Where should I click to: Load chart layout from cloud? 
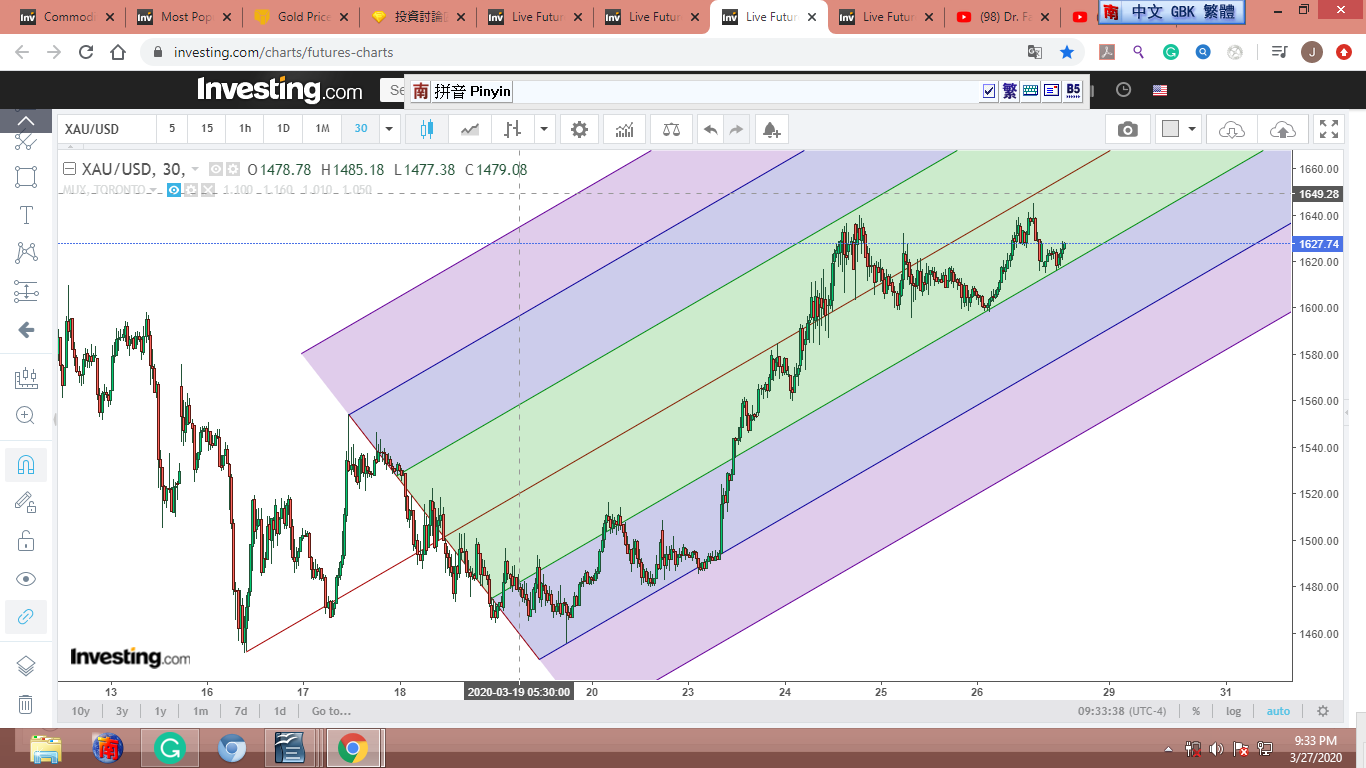click(1232, 129)
